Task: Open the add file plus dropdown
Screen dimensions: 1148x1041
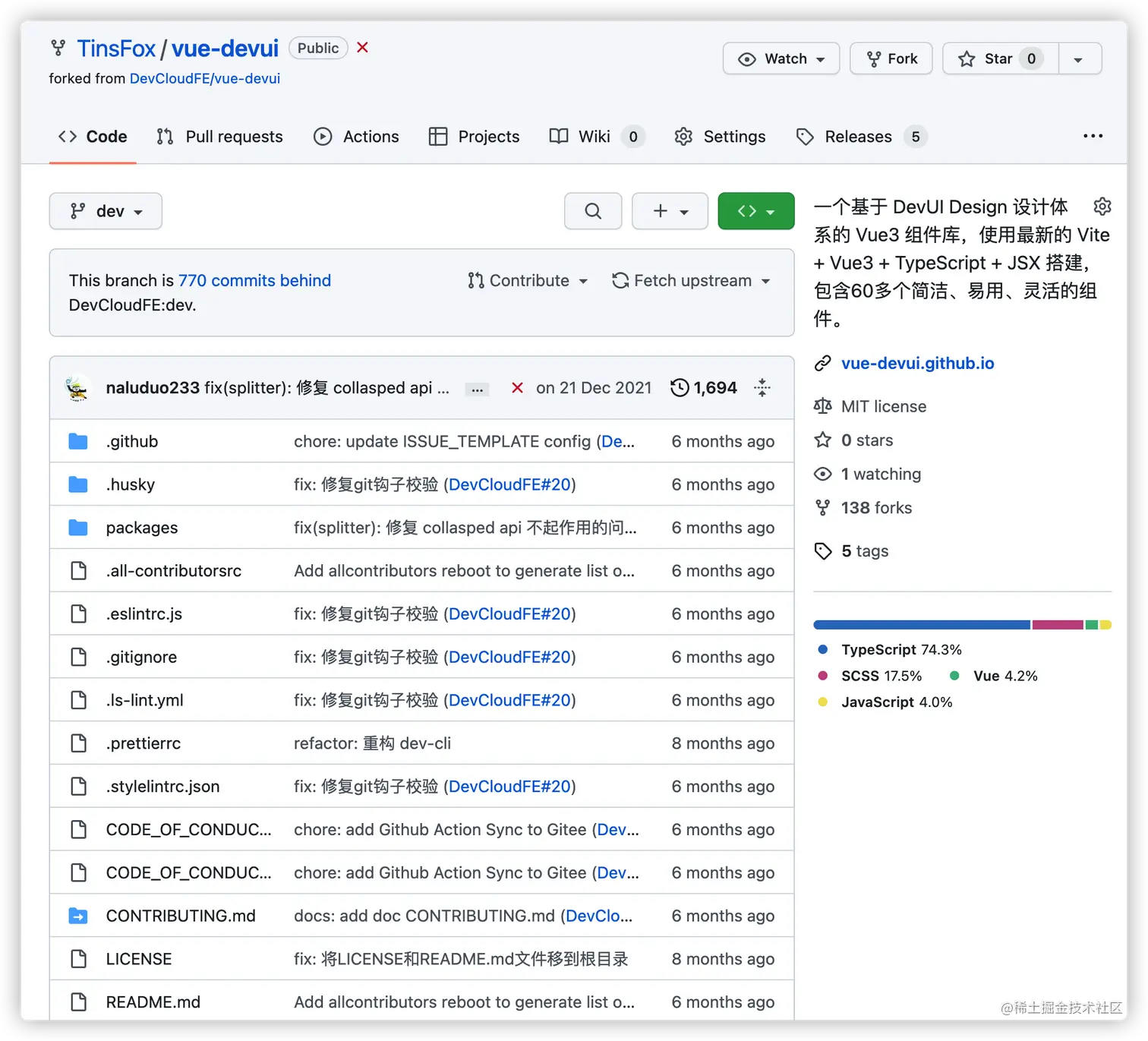Action: (x=670, y=211)
